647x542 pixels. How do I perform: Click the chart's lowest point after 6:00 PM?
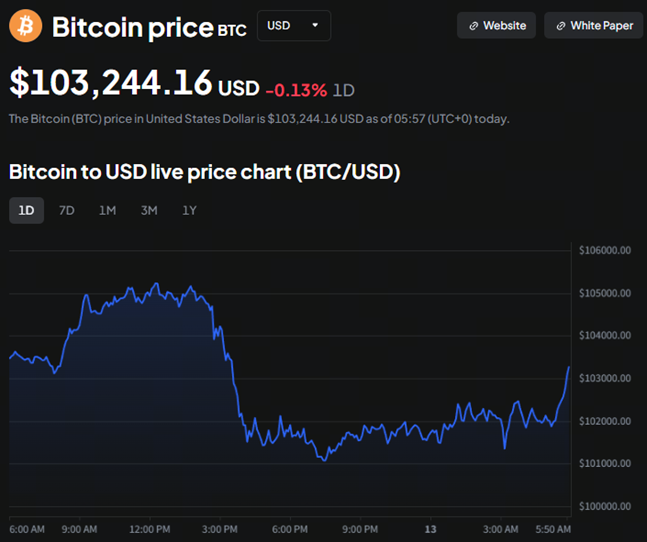pos(323,460)
